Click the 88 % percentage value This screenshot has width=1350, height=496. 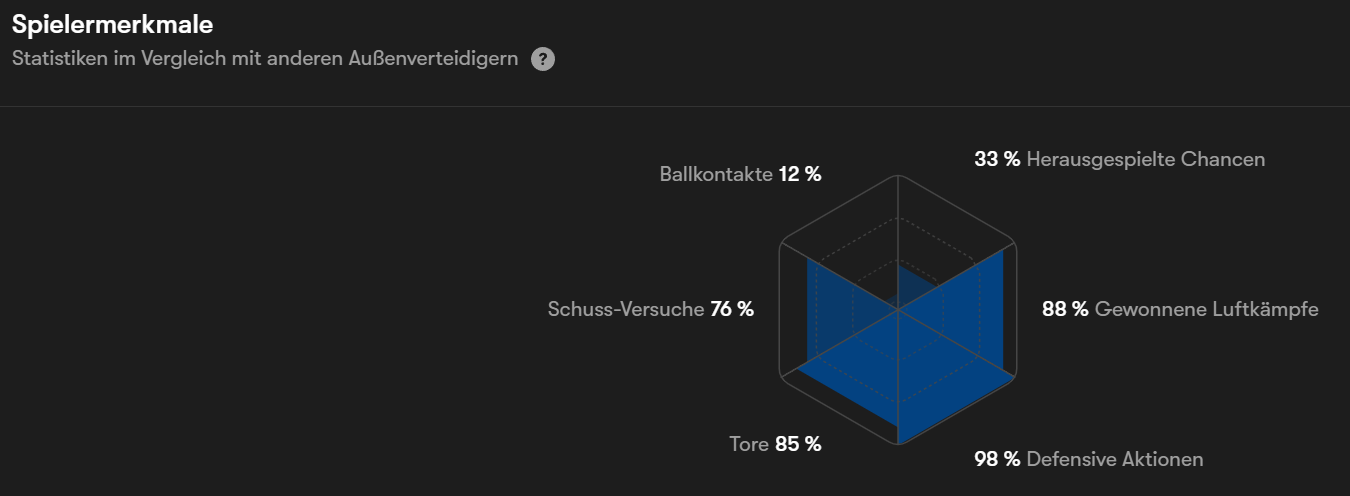coord(1065,309)
